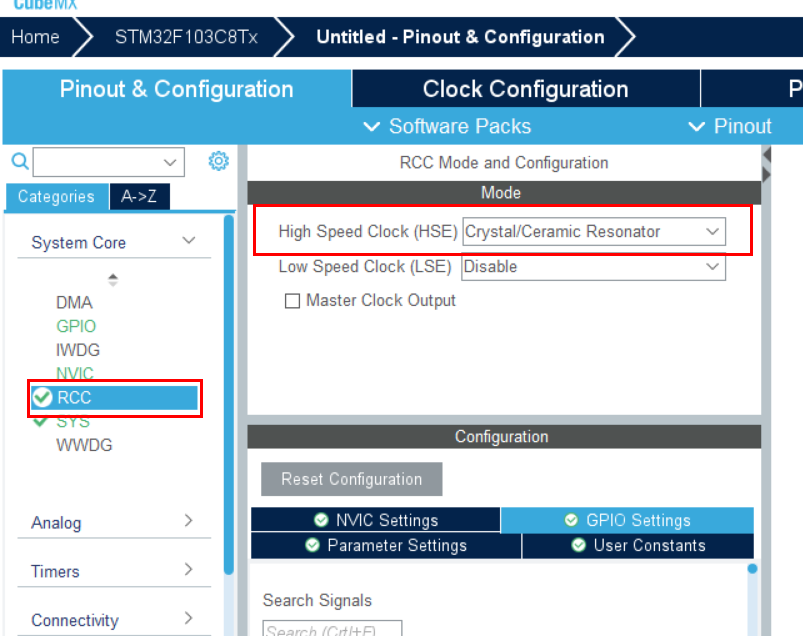Open the Low Speed Clock (LSE) dropdown
This screenshot has width=803, height=636.
[x=594, y=267]
